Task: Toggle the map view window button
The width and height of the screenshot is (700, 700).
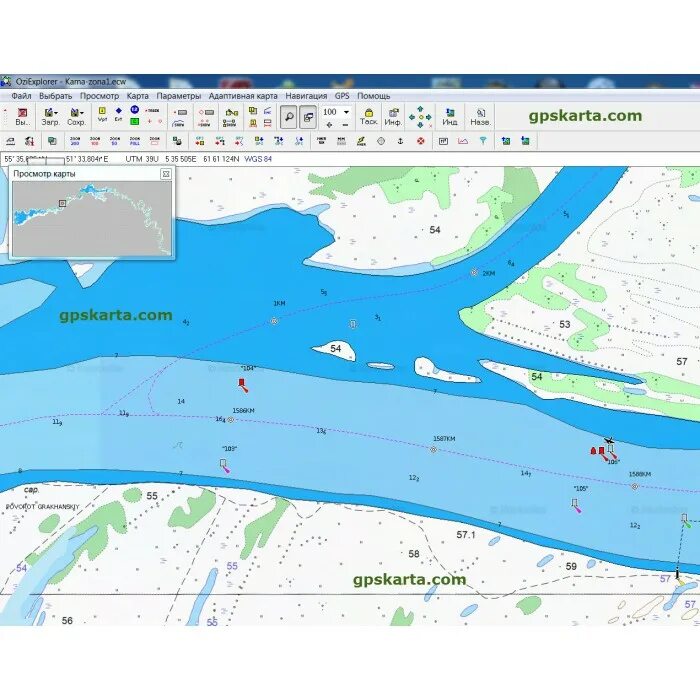Action: click(x=308, y=117)
